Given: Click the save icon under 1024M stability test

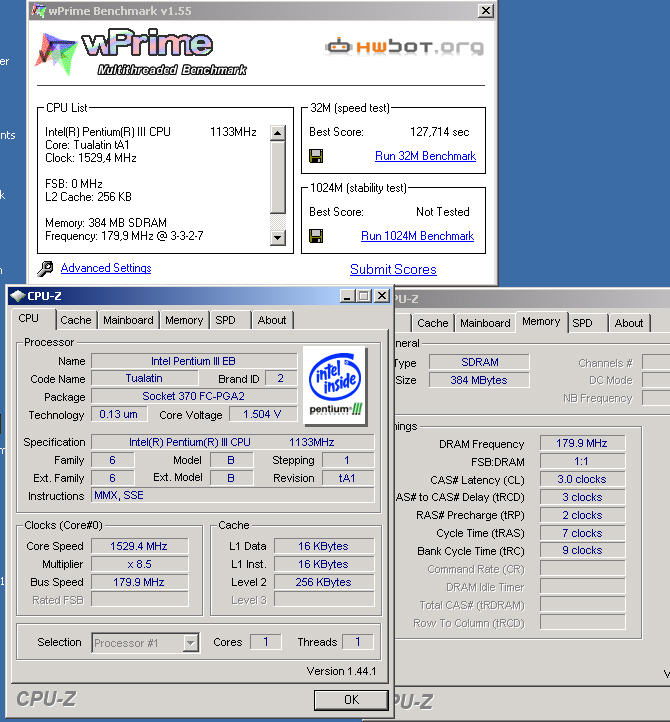Looking at the screenshot, I should click(x=316, y=236).
